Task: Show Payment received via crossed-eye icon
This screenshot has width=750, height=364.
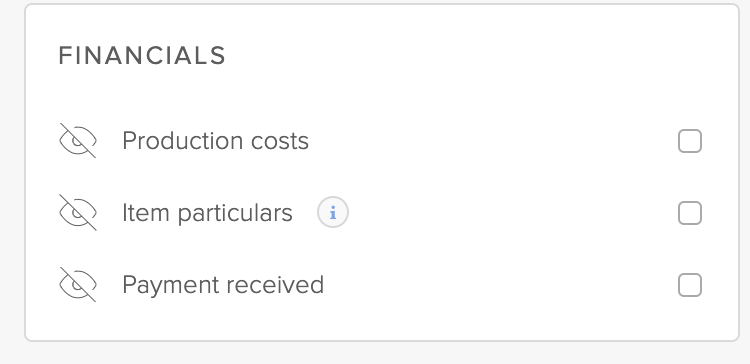Action: tap(77, 285)
